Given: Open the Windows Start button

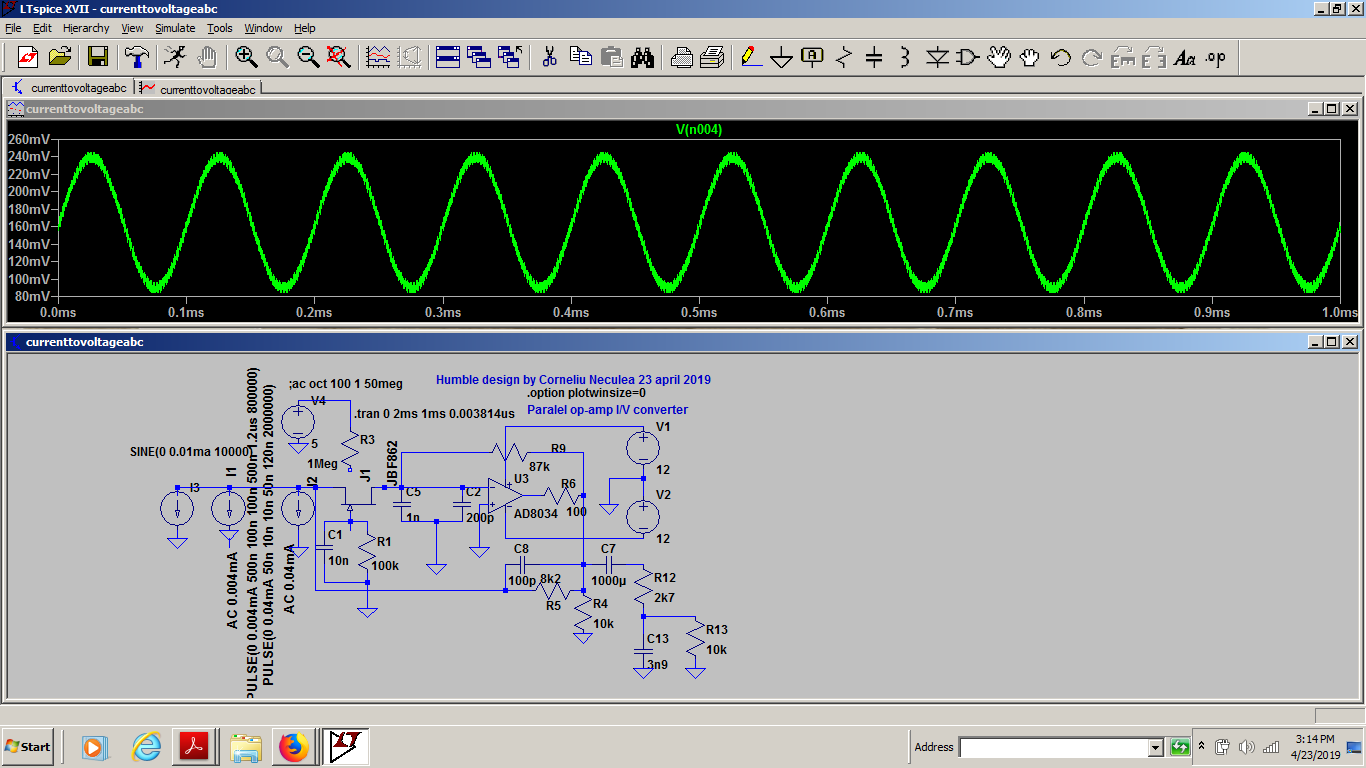Looking at the screenshot, I should coord(28,747).
